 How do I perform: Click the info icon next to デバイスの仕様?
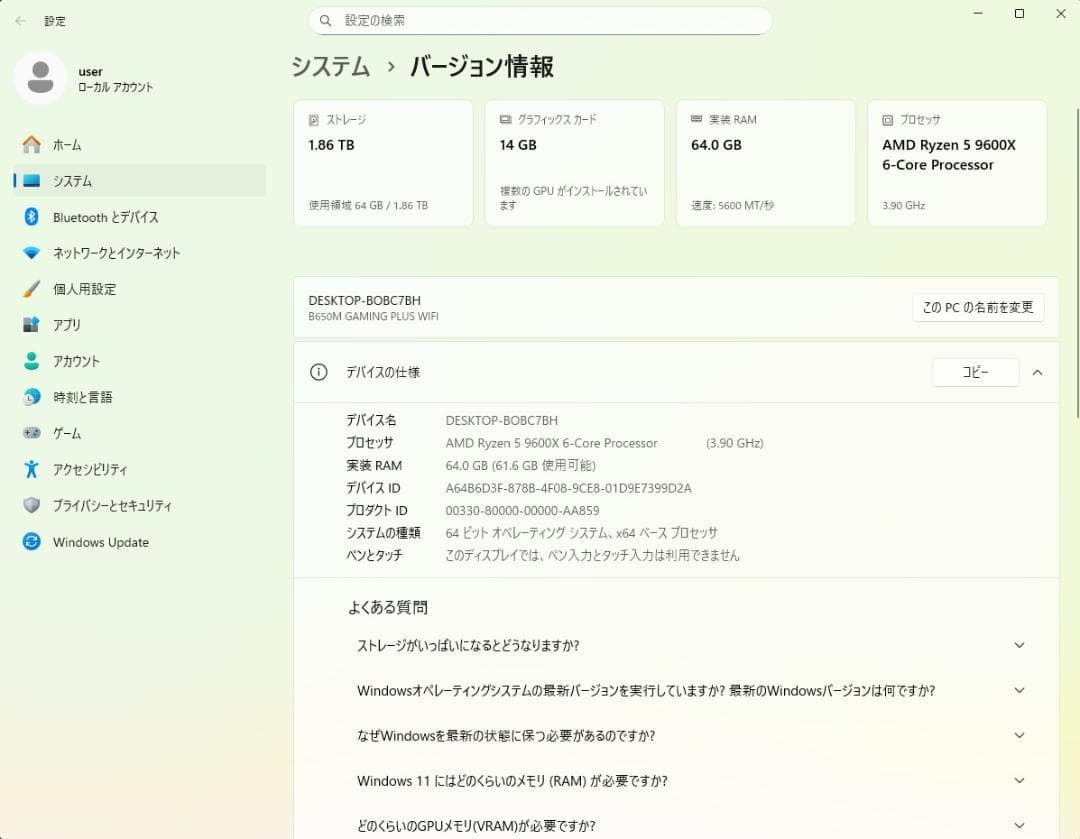pyautogui.click(x=318, y=371)
